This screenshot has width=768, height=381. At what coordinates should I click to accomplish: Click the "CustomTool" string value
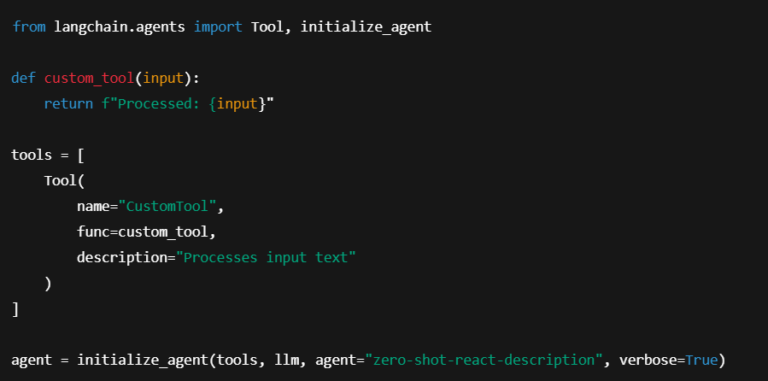click(x=168, y=206)
